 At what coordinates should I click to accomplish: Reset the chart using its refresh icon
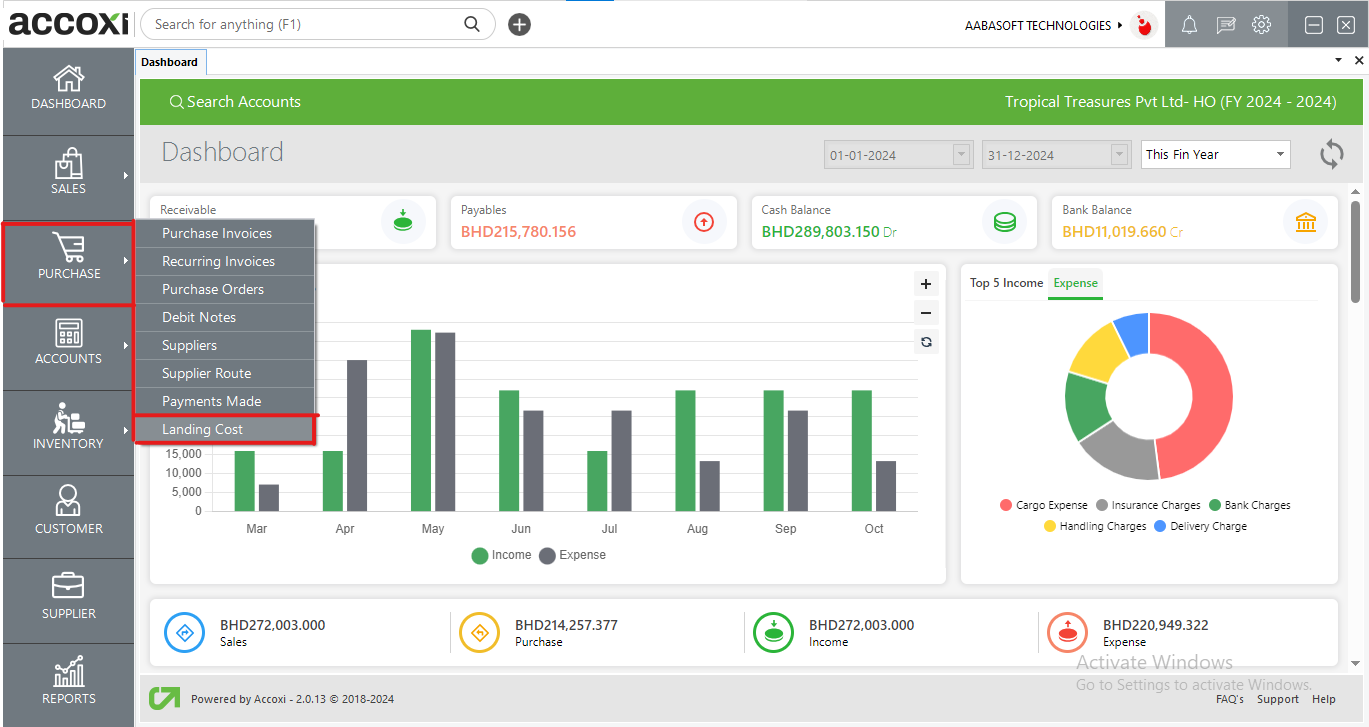click(926, 342)
